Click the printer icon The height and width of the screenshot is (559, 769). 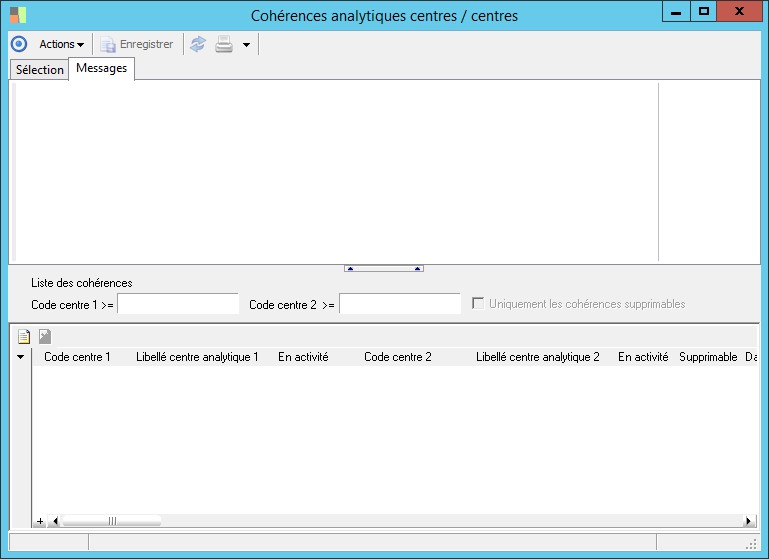coord(224,44)
